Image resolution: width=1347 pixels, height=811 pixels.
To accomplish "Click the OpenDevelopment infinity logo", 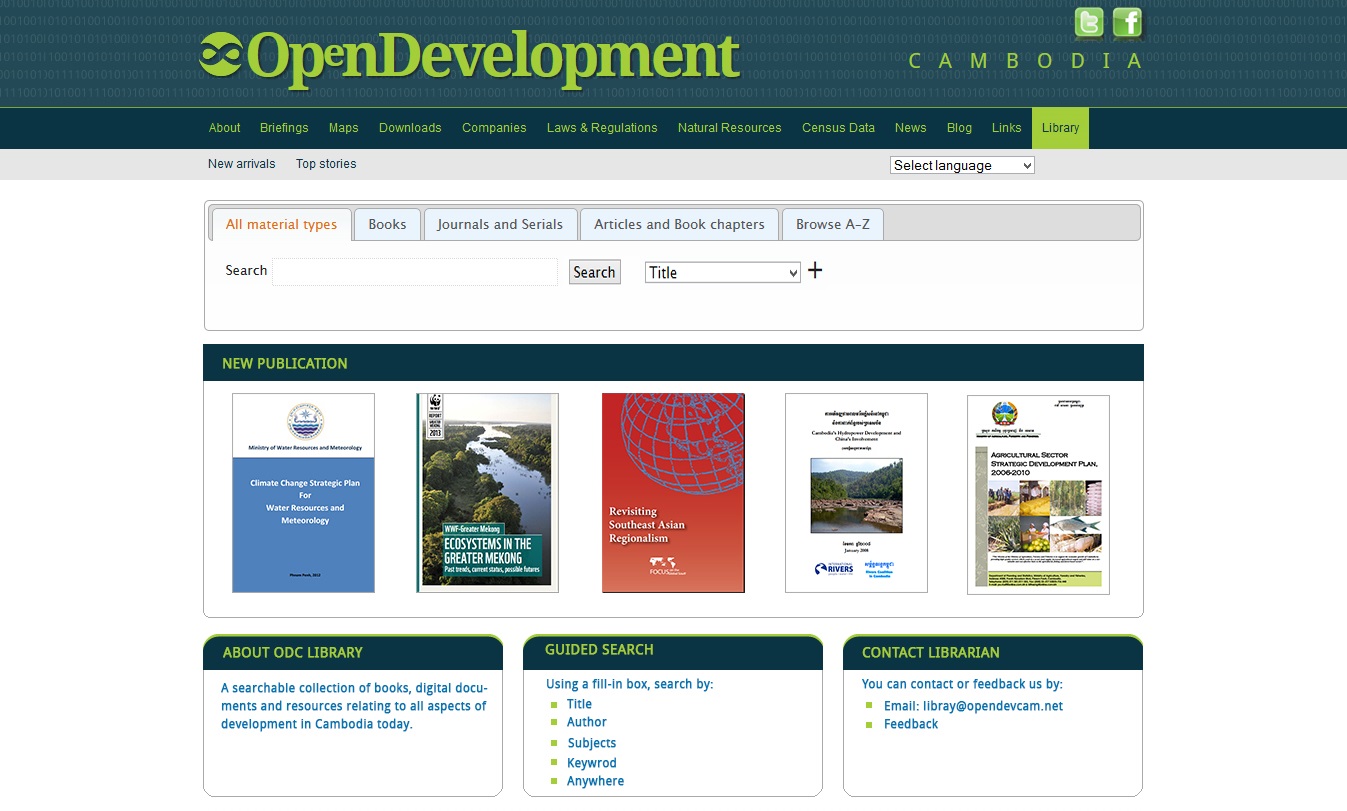I will coord(220,54).
